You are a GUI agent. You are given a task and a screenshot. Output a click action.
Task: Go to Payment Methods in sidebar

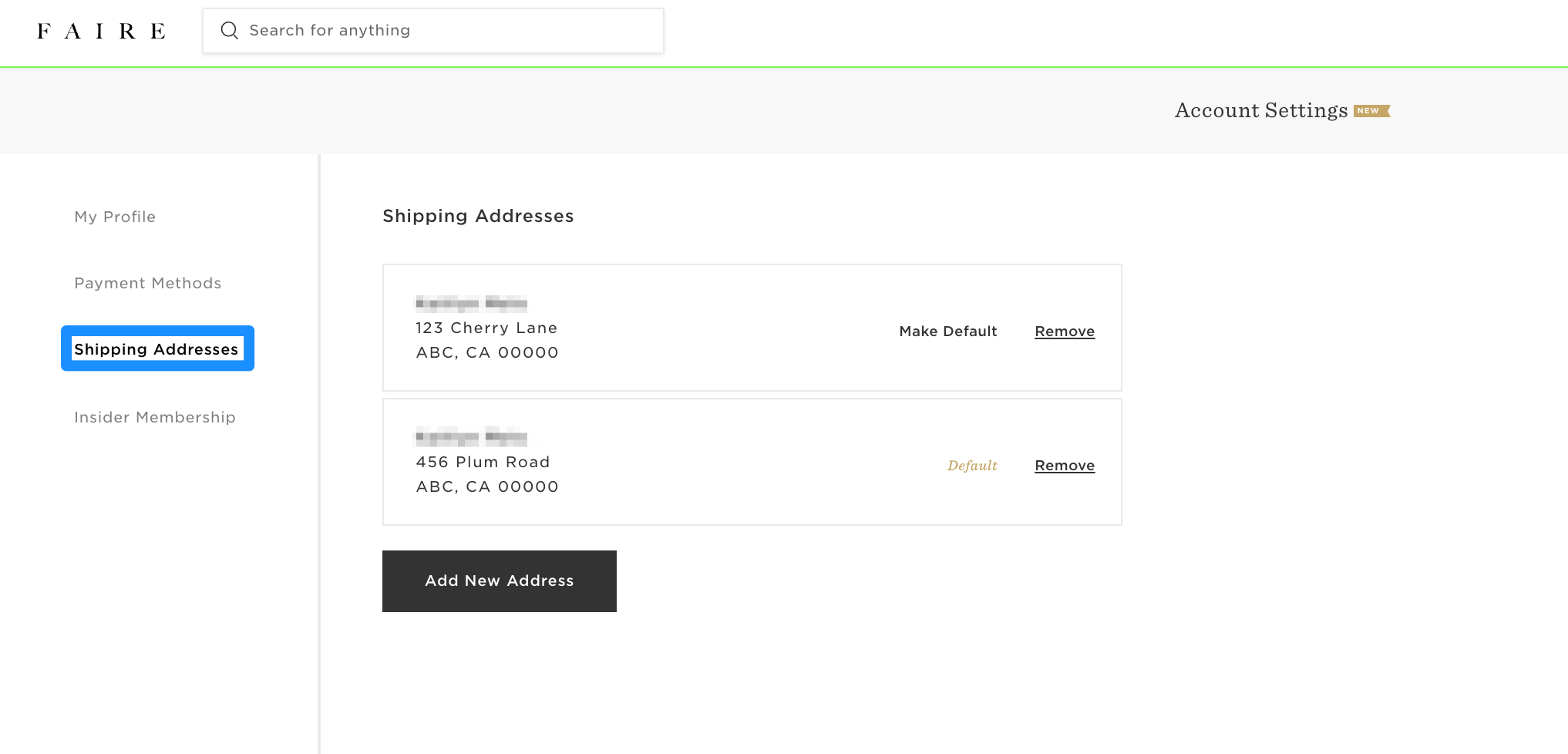[147, 283]
